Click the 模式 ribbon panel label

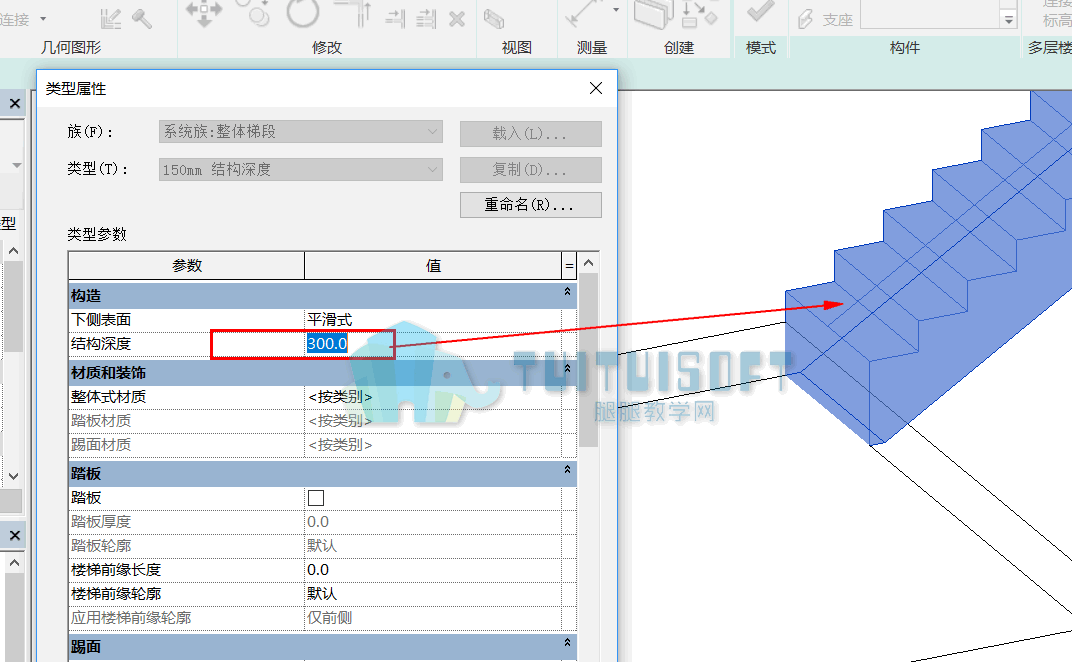761,47
